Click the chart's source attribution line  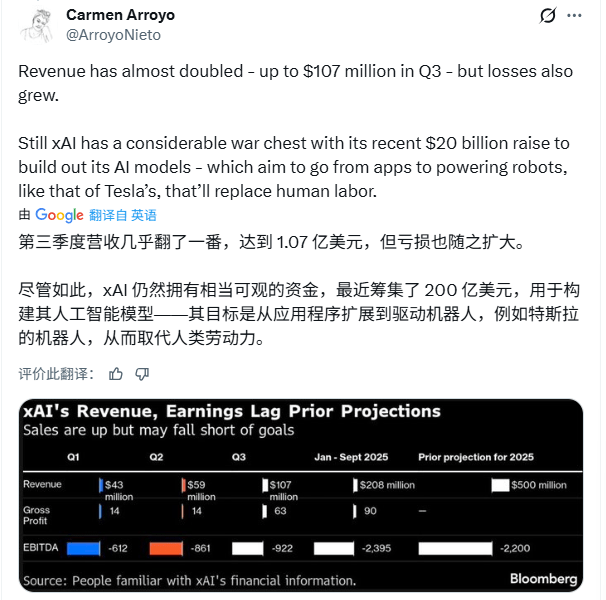click(x=190, y=579)
